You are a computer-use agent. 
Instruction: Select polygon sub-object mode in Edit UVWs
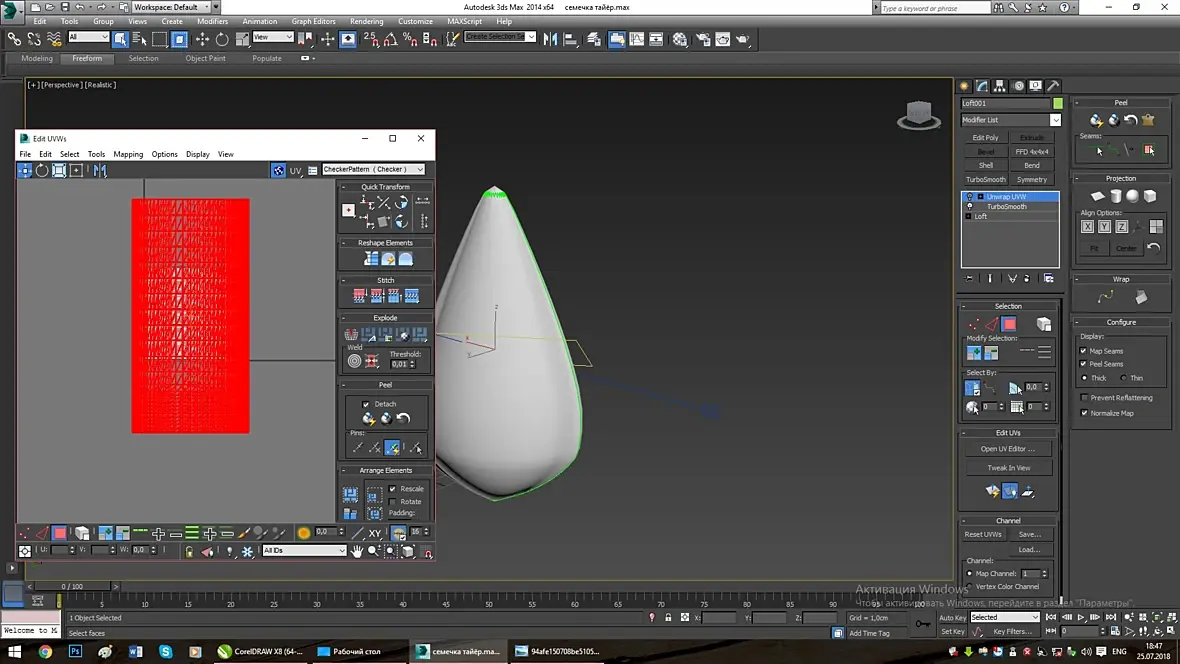pyautogui.click(x=60, y=533)
